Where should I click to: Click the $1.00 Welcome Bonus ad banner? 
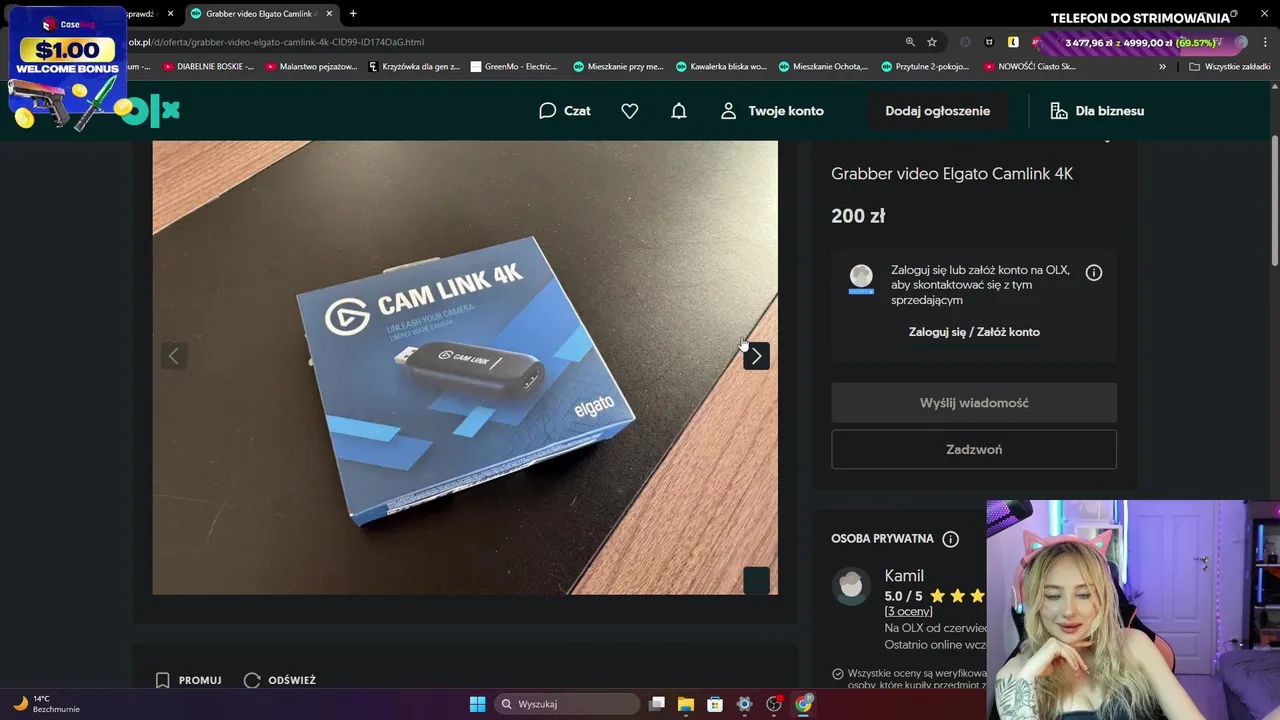coord(66,68)
